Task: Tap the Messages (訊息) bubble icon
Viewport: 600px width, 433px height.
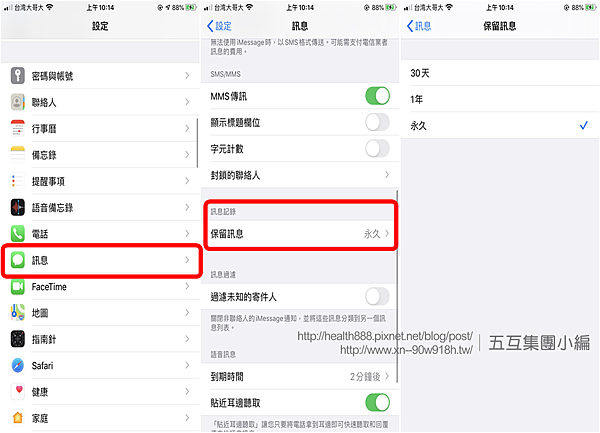Action: (18, 260)
